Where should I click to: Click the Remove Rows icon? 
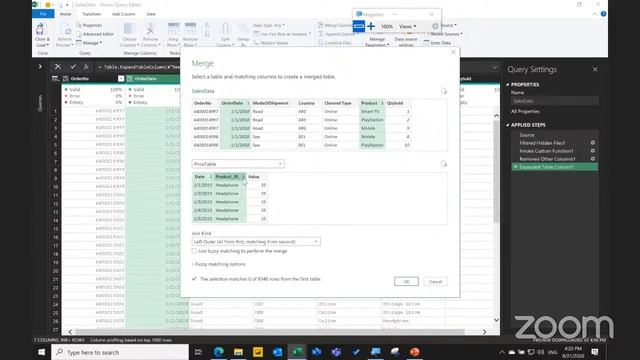tap(190, 29)
